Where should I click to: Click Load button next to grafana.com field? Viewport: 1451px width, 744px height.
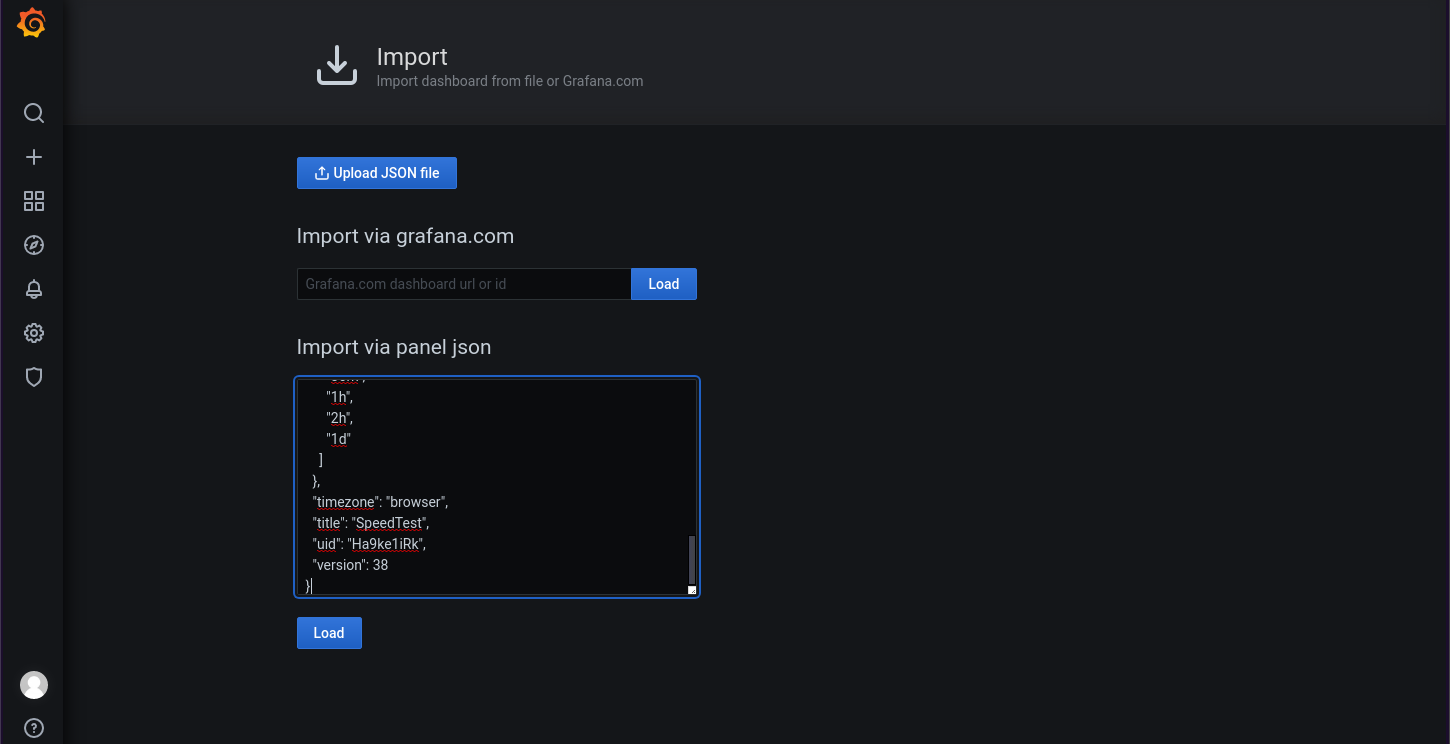tap(664, 284)
